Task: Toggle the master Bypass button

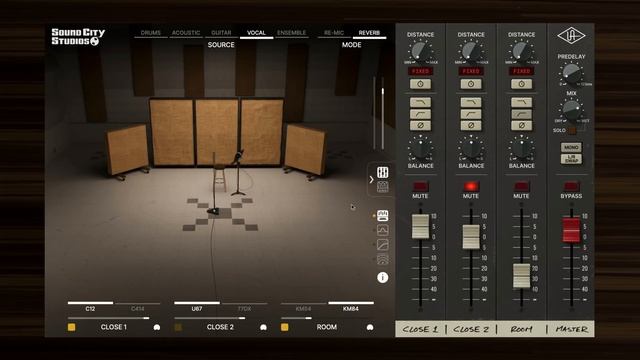Action: tap(571, 187)
